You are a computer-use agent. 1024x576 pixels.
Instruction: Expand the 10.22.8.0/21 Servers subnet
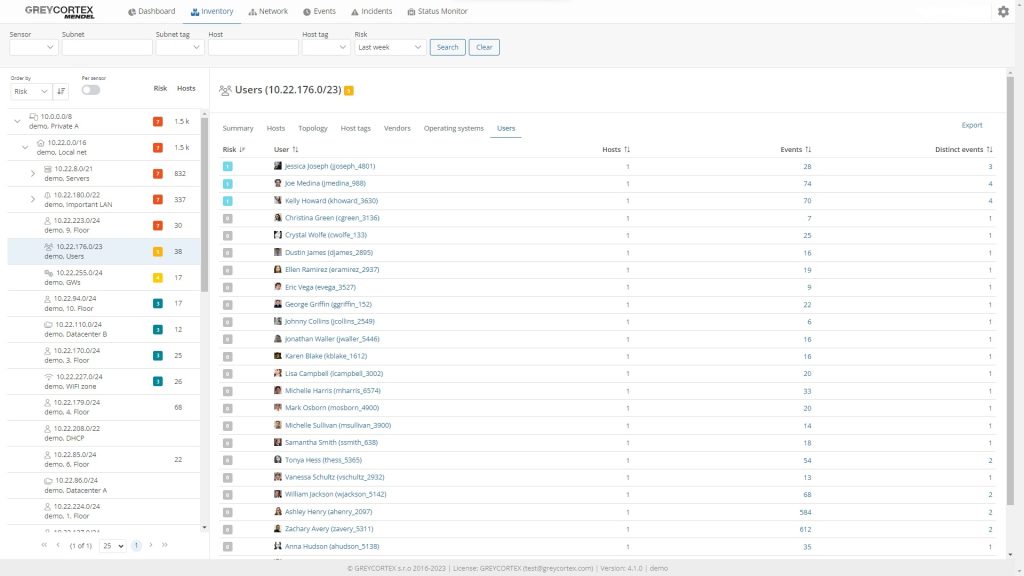tap(34, 173)
